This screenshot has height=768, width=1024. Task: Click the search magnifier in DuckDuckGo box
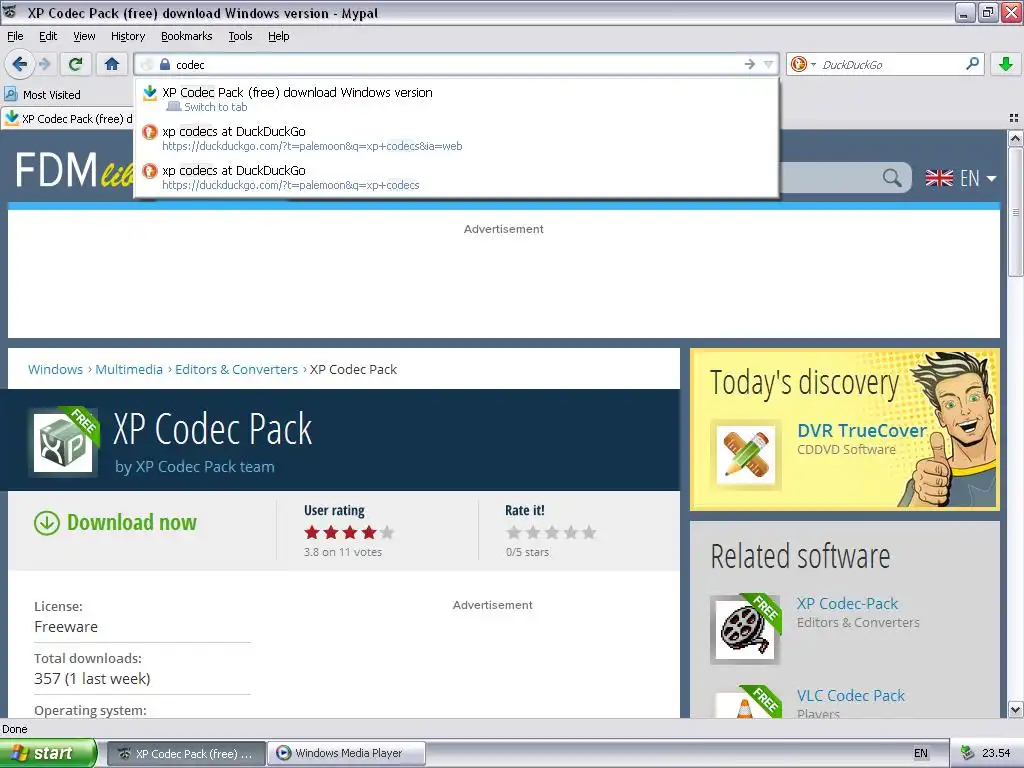coord(972,64)
